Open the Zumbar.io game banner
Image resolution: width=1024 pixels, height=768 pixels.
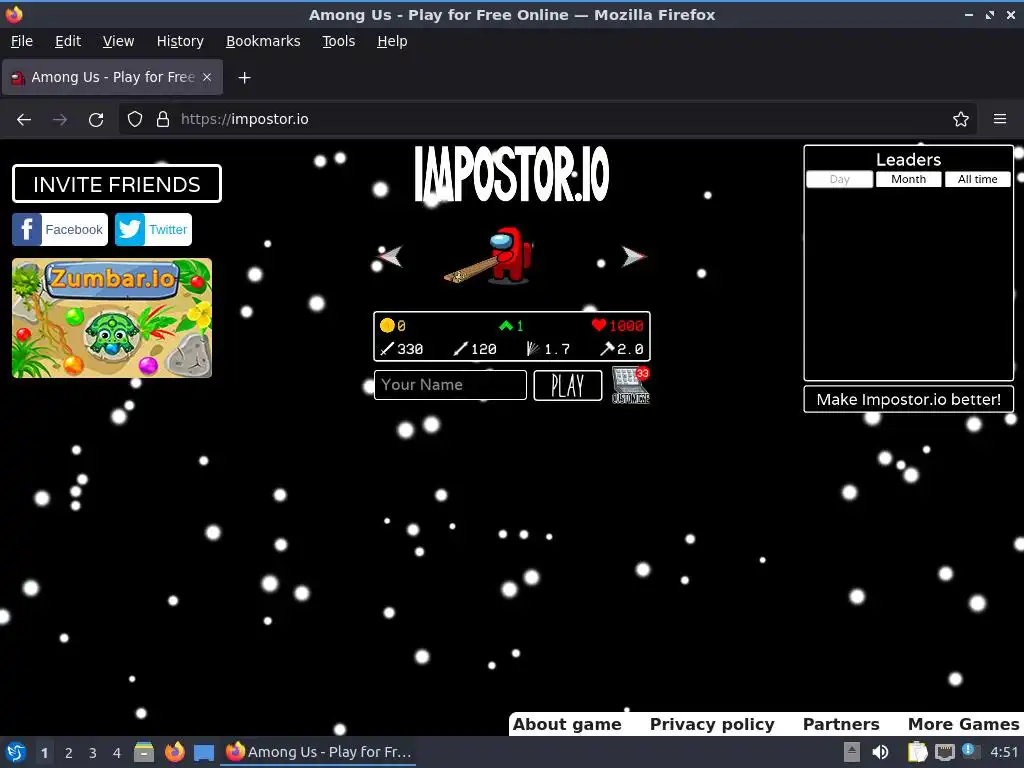(112, 318)
